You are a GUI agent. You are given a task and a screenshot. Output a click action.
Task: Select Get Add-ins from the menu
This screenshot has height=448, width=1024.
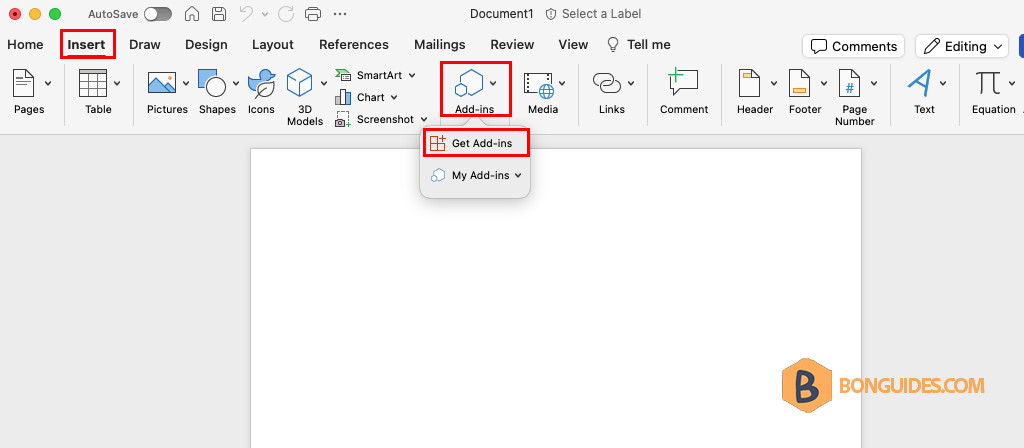click(475, 143)
